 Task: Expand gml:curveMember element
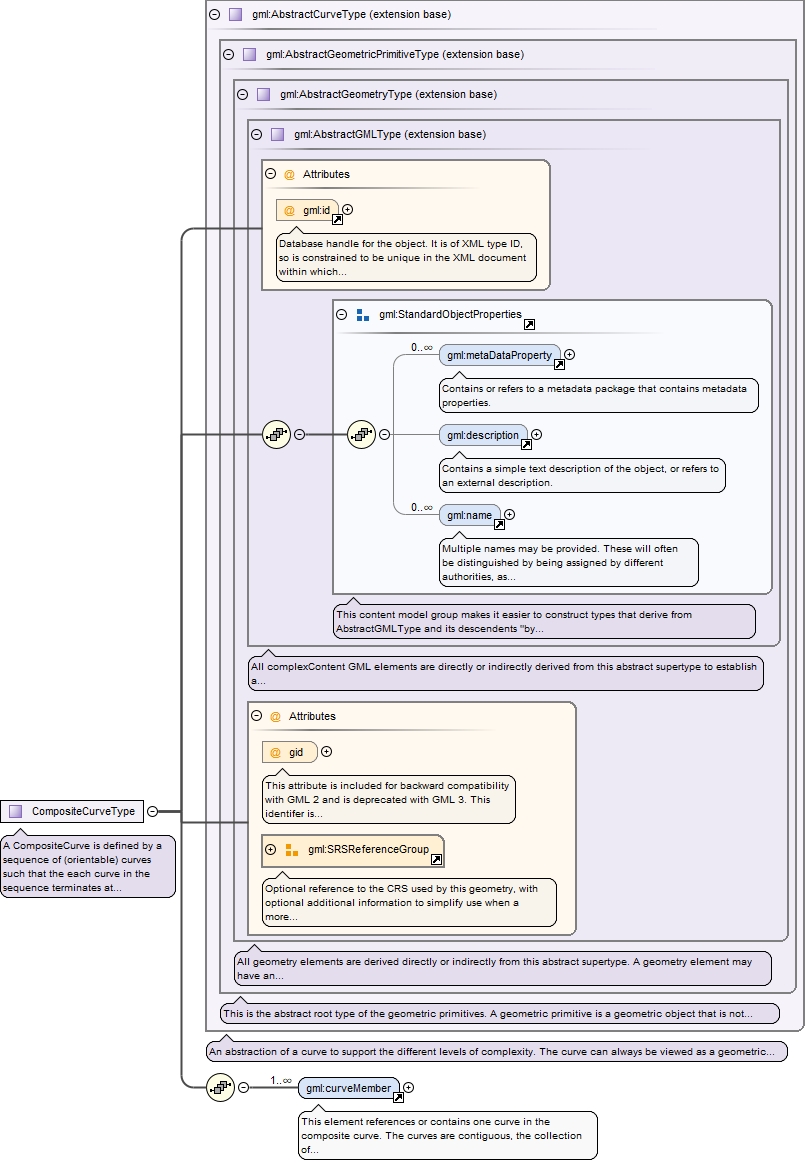point(408,1087)
